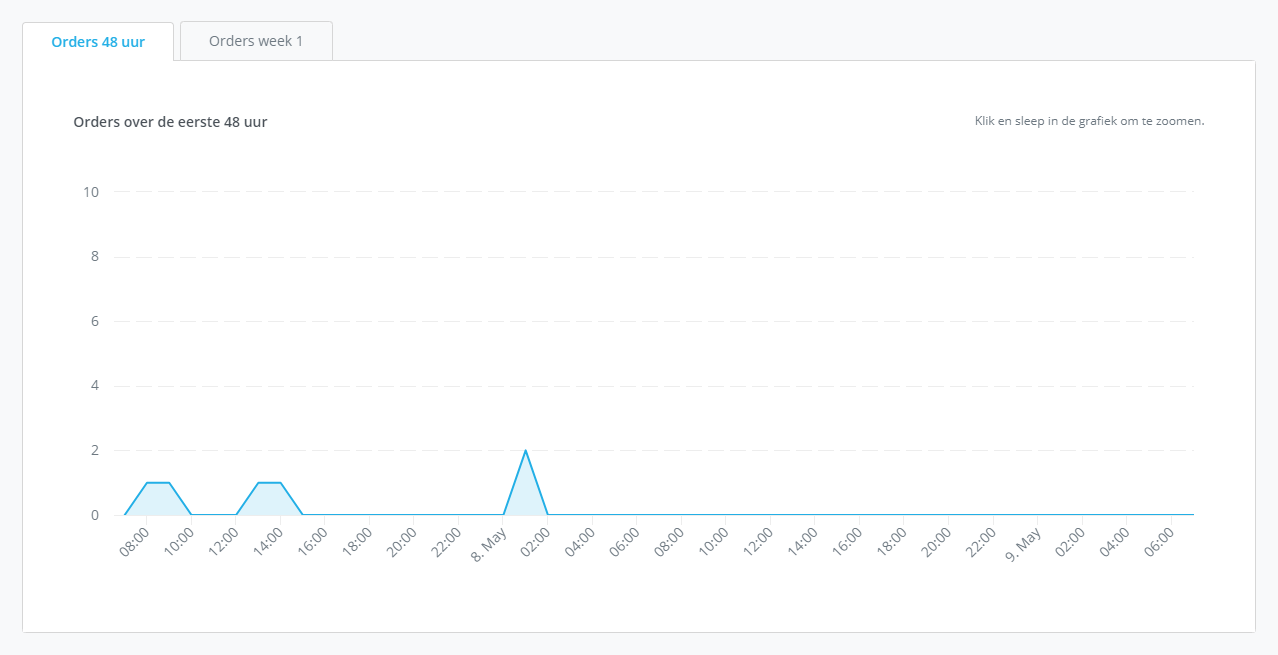Screen dimensions: 1278x655
Task: Click the zoom instruction text top right
Action: click(x=1088, y=120)
